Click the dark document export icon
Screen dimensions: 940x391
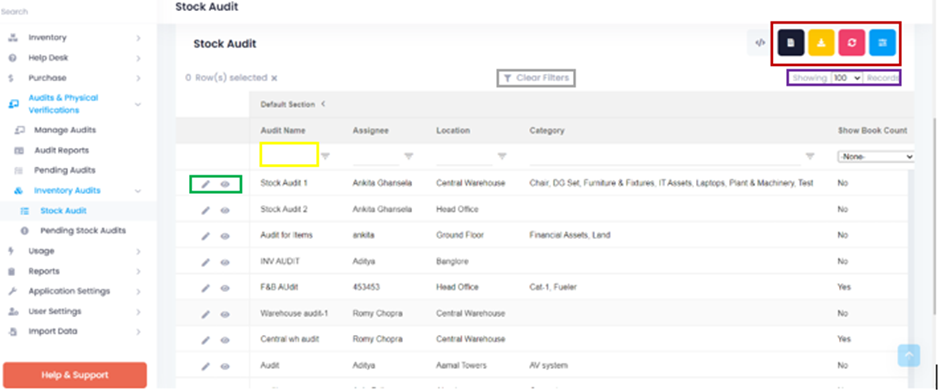pyautogui.click(x=791, y=43)
